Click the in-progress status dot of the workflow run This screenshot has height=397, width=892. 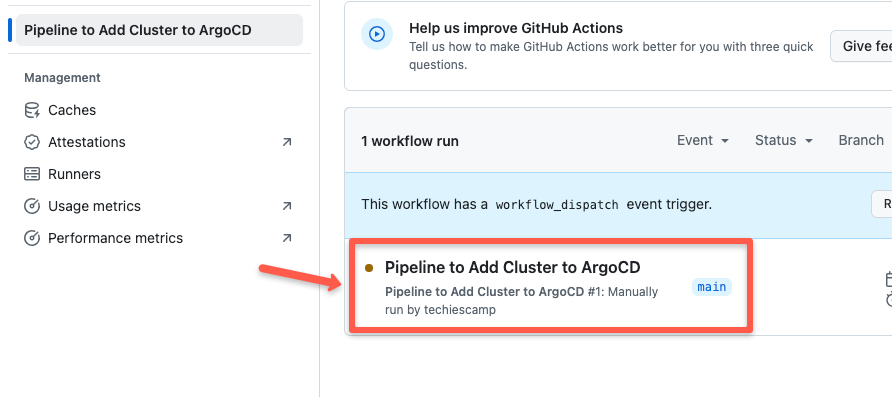click(369, 268)
